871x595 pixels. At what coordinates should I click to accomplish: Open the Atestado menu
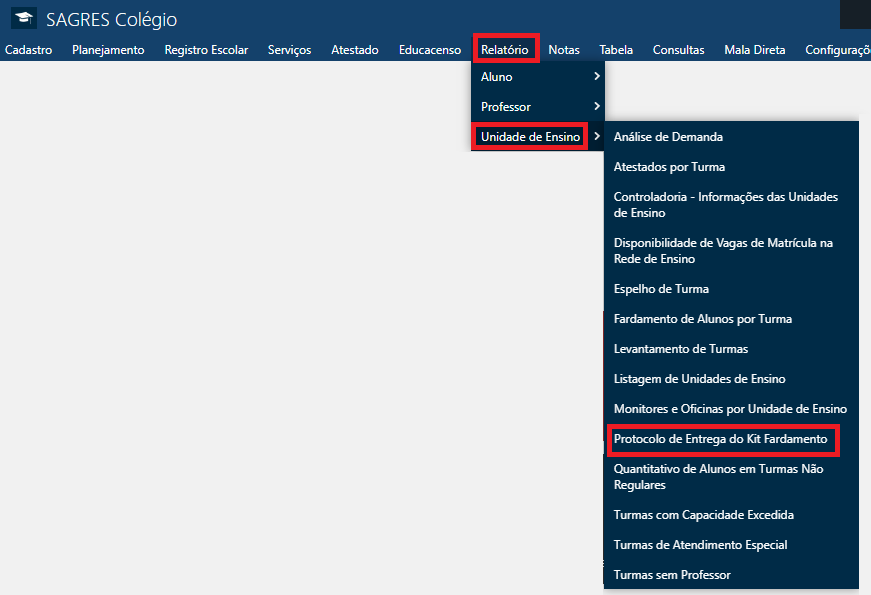[x=354, y=49]
